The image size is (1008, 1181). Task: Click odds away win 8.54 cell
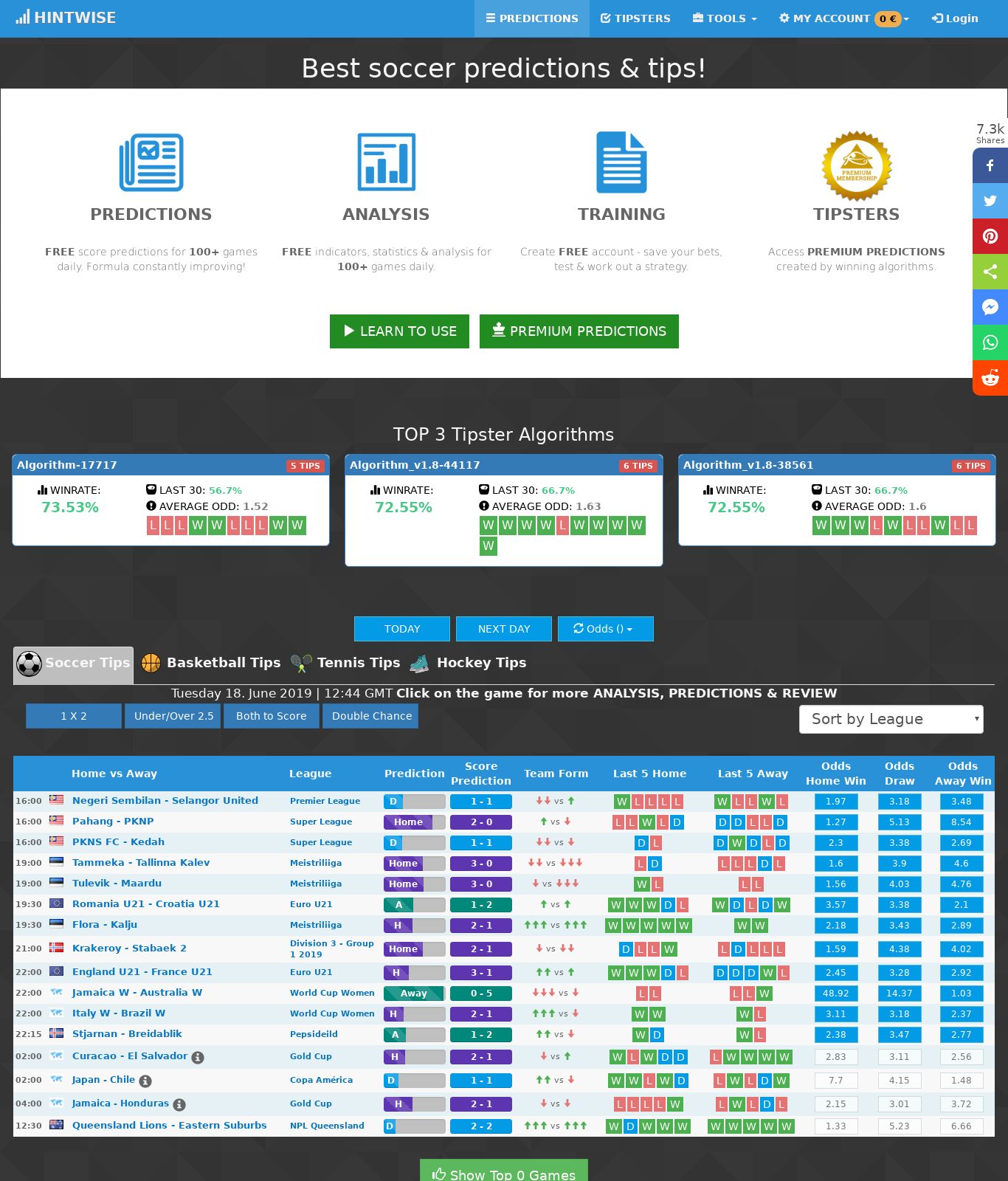click(962, 822)
